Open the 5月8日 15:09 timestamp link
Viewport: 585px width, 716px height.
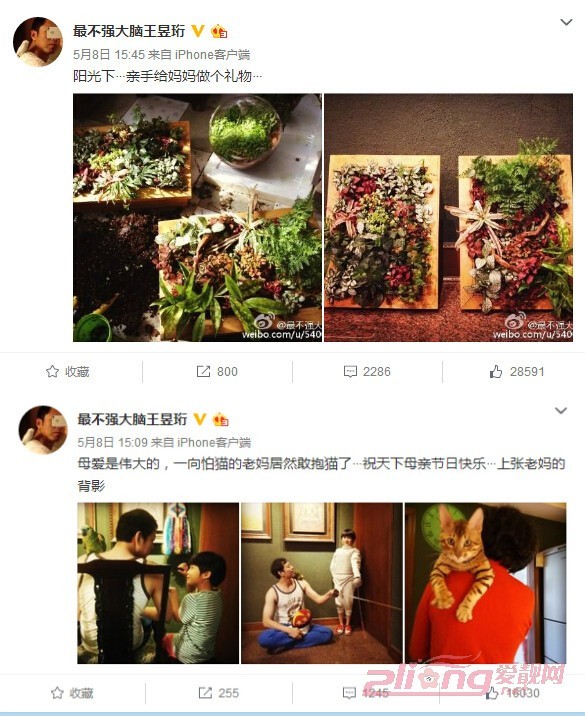coord(112,442)
